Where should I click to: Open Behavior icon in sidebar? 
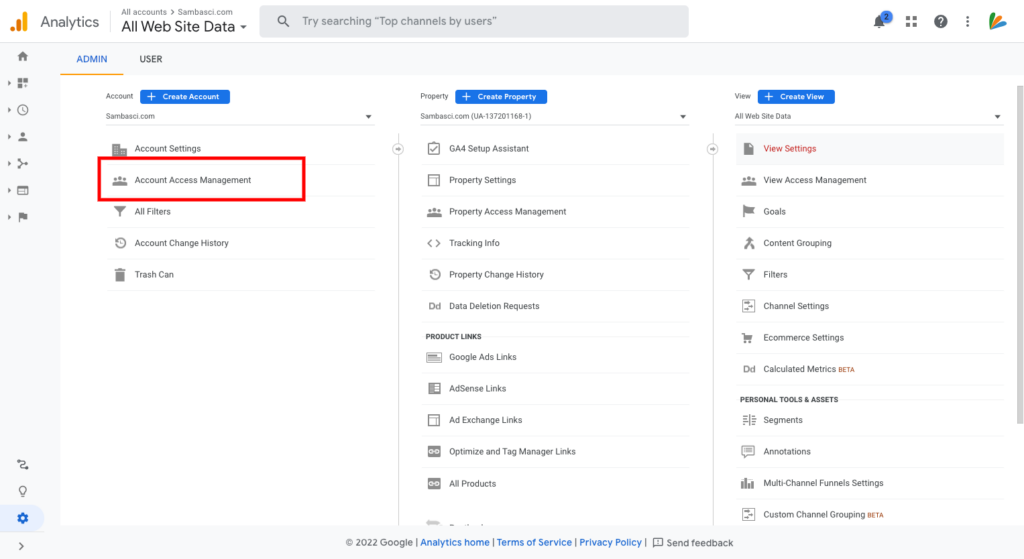(x=23, y=190)
